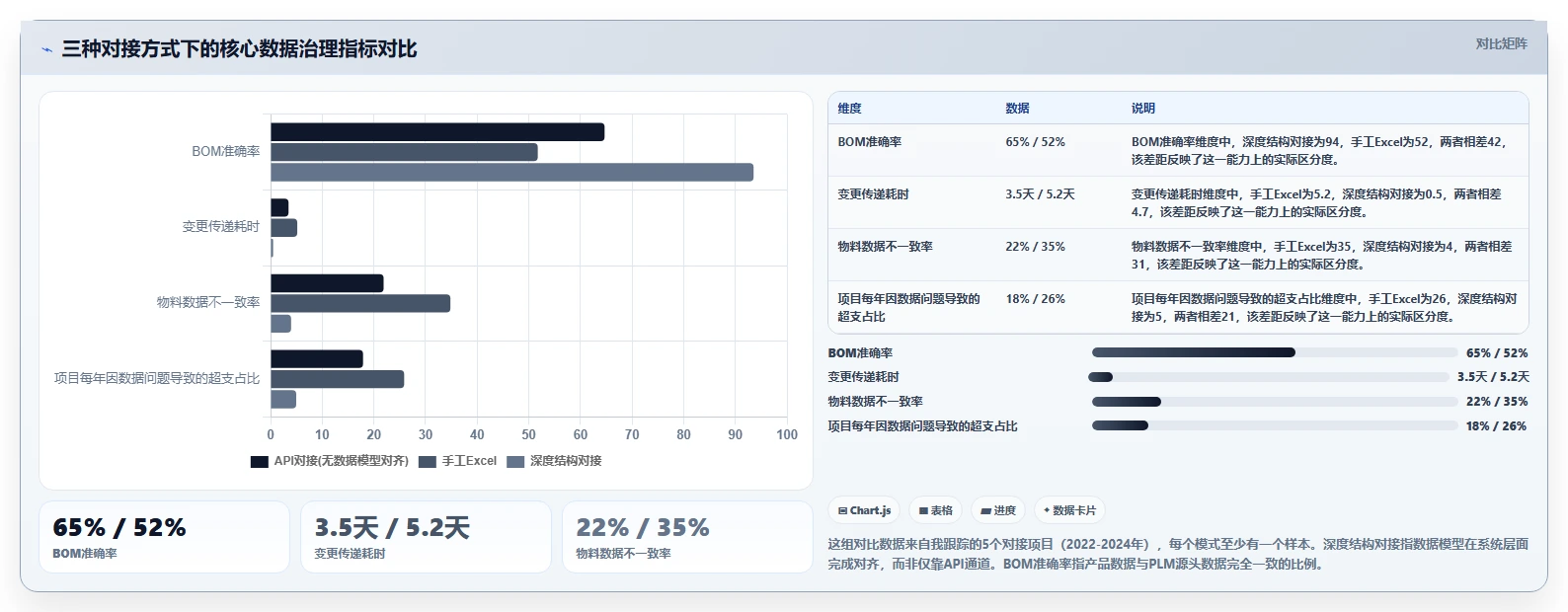The height and width of the screenshot is (612, 1568).
Task: Click the 说明 column header
Action: 1143,109
